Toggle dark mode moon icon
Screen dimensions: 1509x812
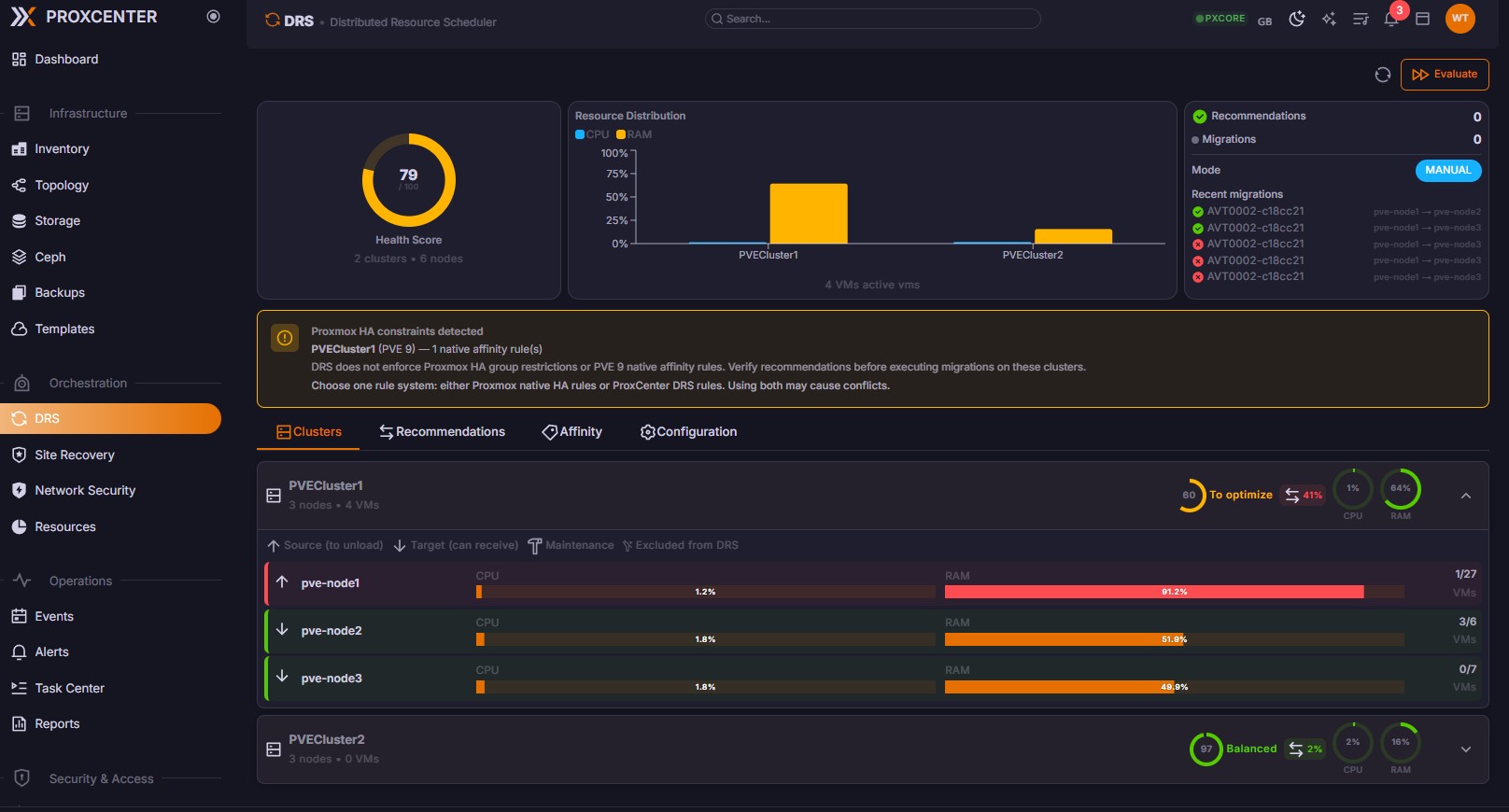coord(1297,20)
